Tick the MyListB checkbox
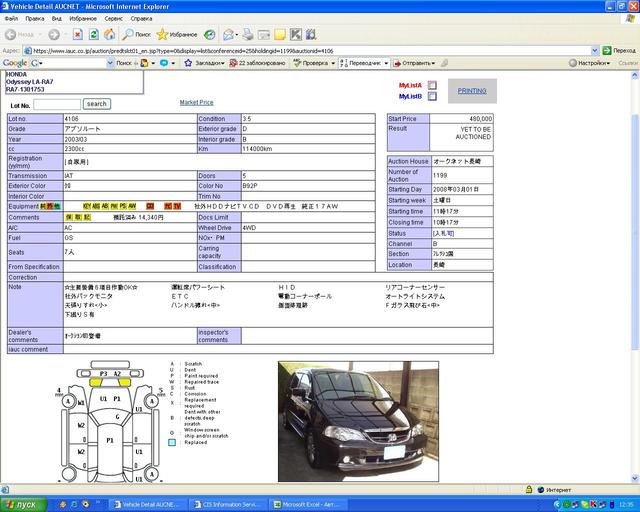Image resolution: width=640 pixels, height=512 pixels. pos(432,96)
